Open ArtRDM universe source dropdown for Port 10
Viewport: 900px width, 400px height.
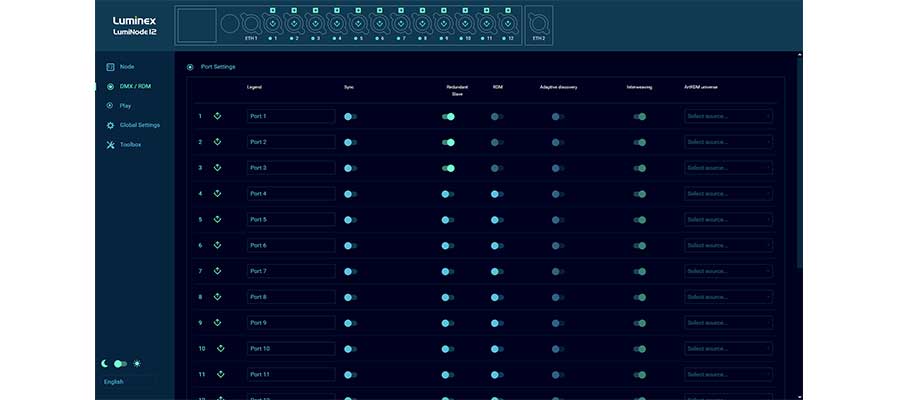point(728,349)
